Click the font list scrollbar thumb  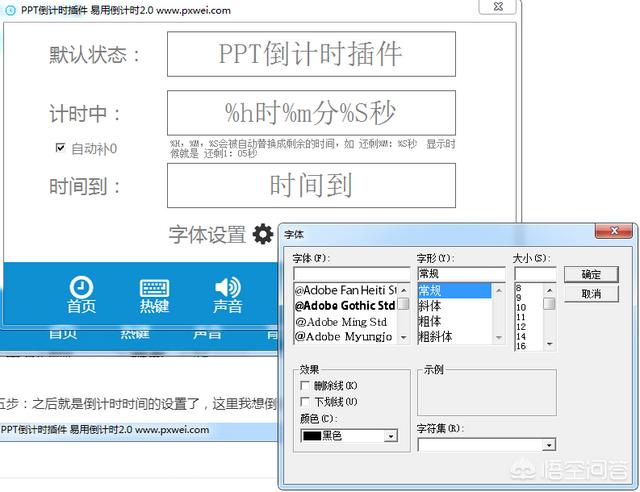point(404,304)
